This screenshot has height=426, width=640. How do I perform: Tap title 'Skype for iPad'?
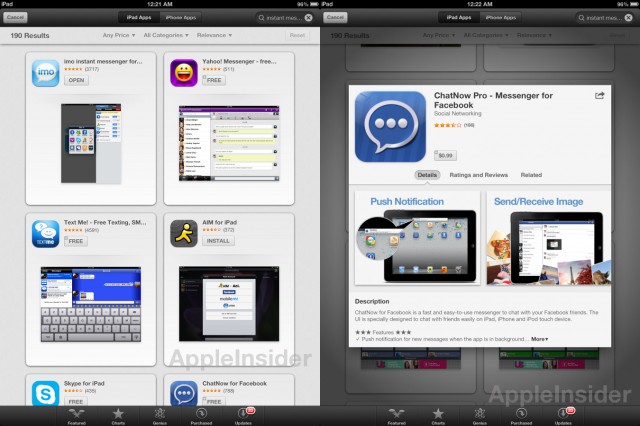(84, 383)
